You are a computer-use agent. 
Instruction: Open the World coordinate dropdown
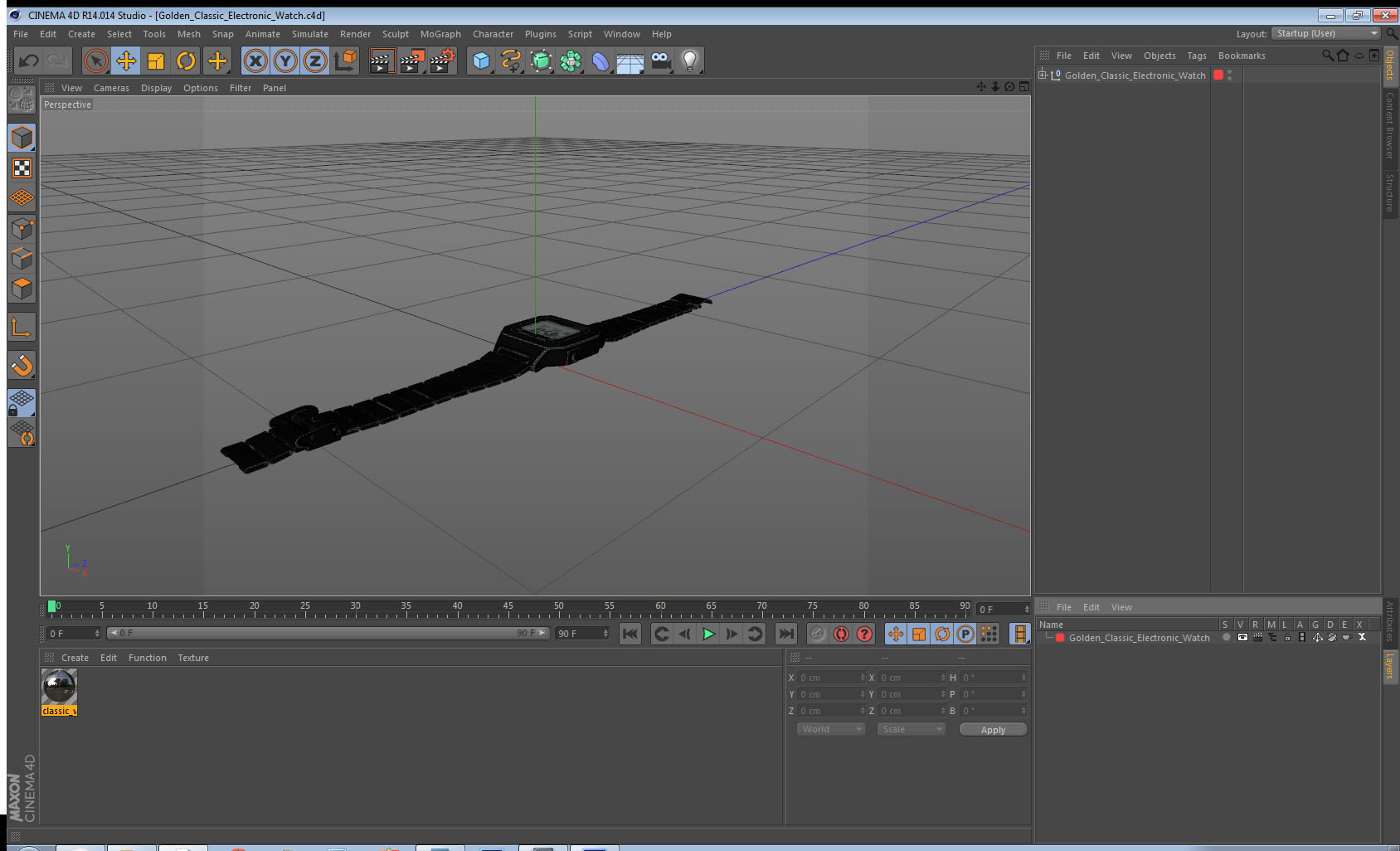pyautogui.click(x=831, y=729)
